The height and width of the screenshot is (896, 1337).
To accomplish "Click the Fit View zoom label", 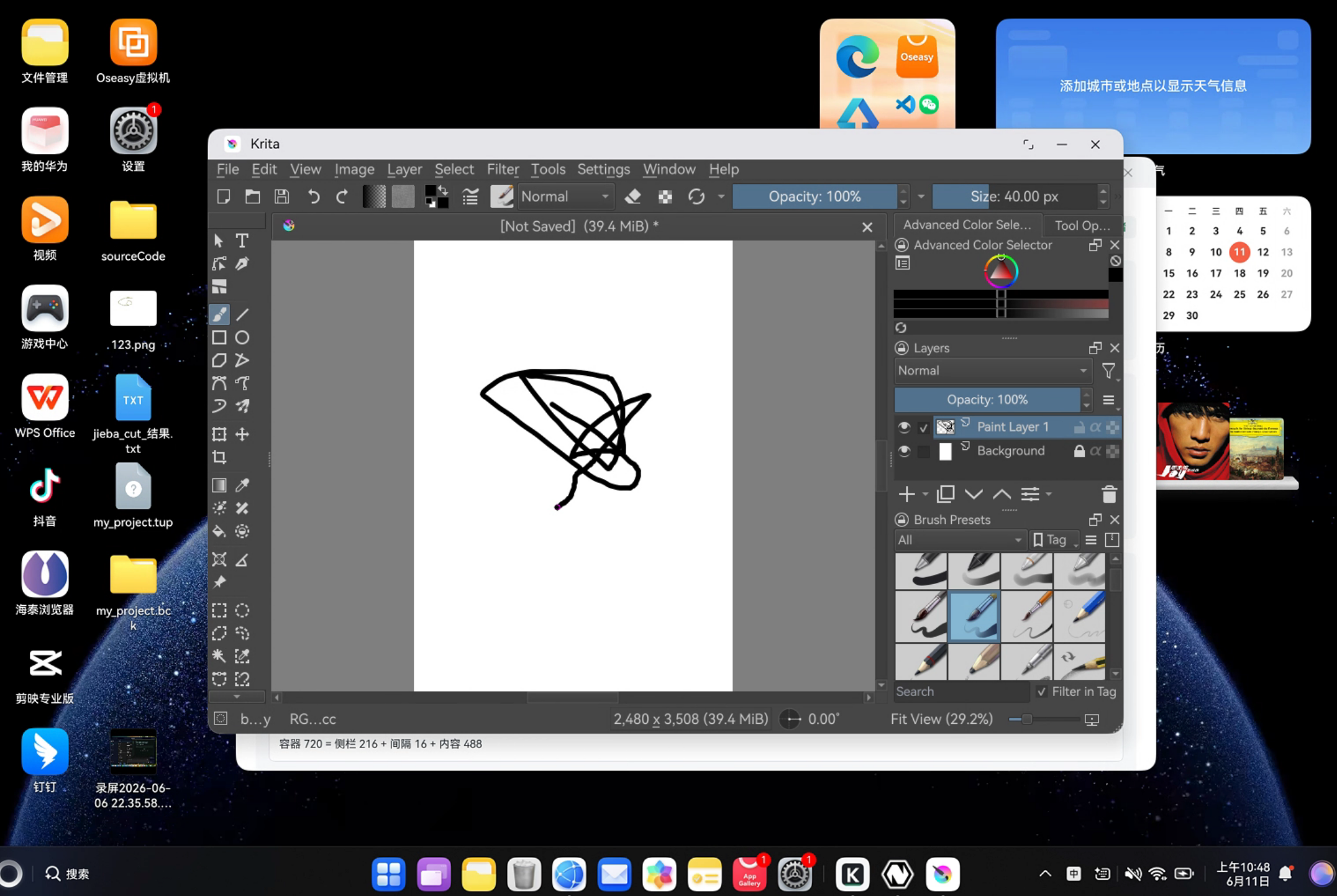I will (941, 719).
